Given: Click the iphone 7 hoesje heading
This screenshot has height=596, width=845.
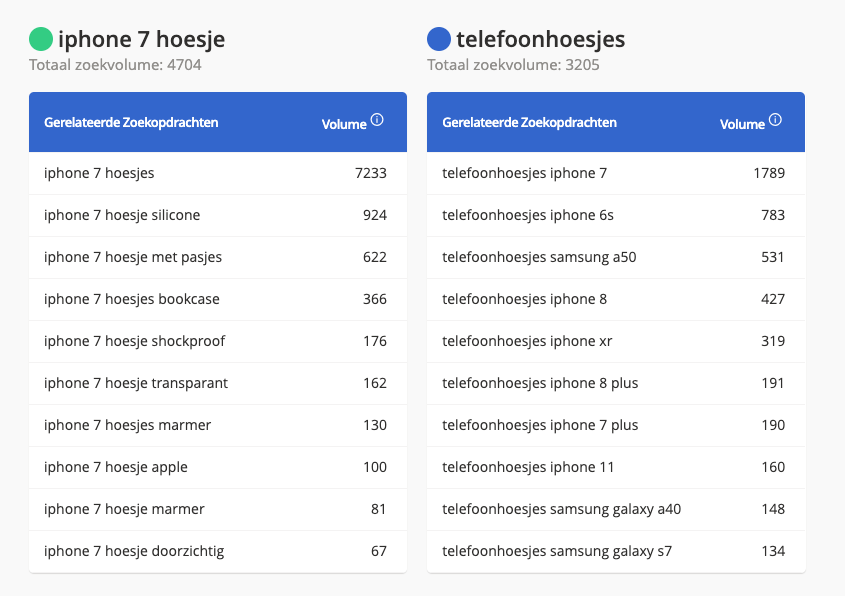Looking at the screenshot, I should coord(141,39).
